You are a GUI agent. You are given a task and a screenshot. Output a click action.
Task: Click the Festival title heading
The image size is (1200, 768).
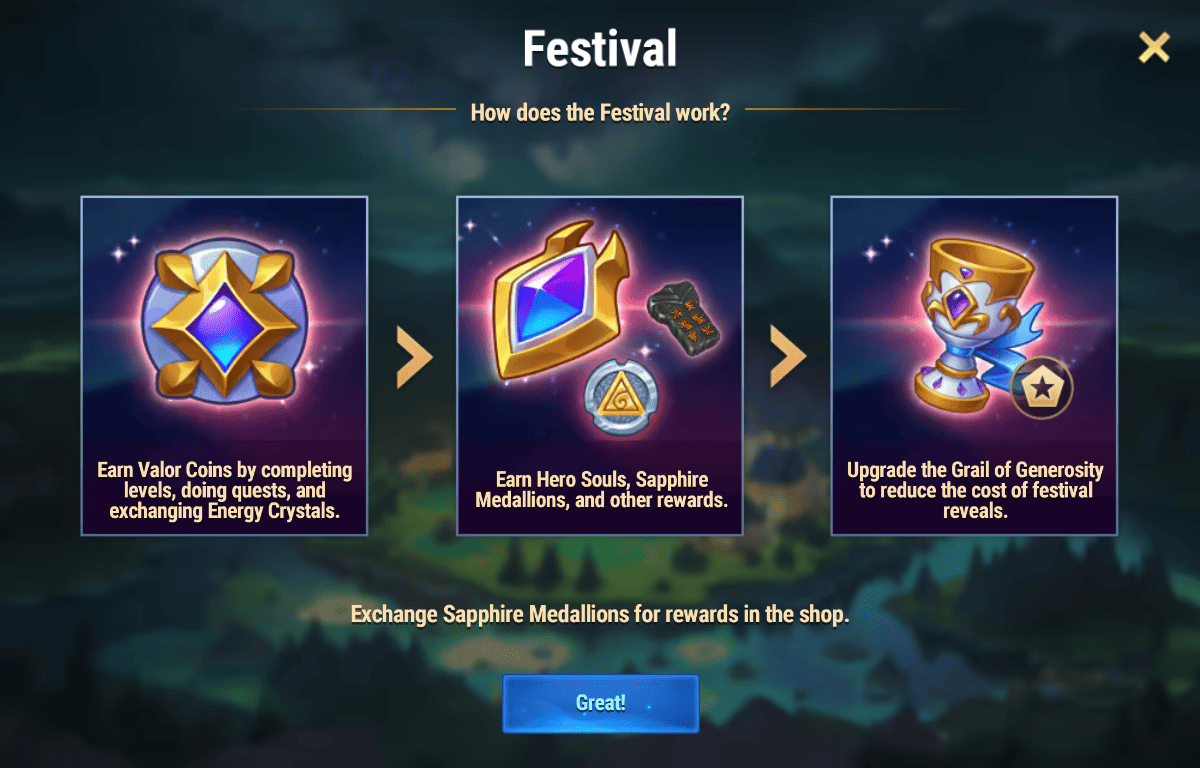click(x=600, y=48)
